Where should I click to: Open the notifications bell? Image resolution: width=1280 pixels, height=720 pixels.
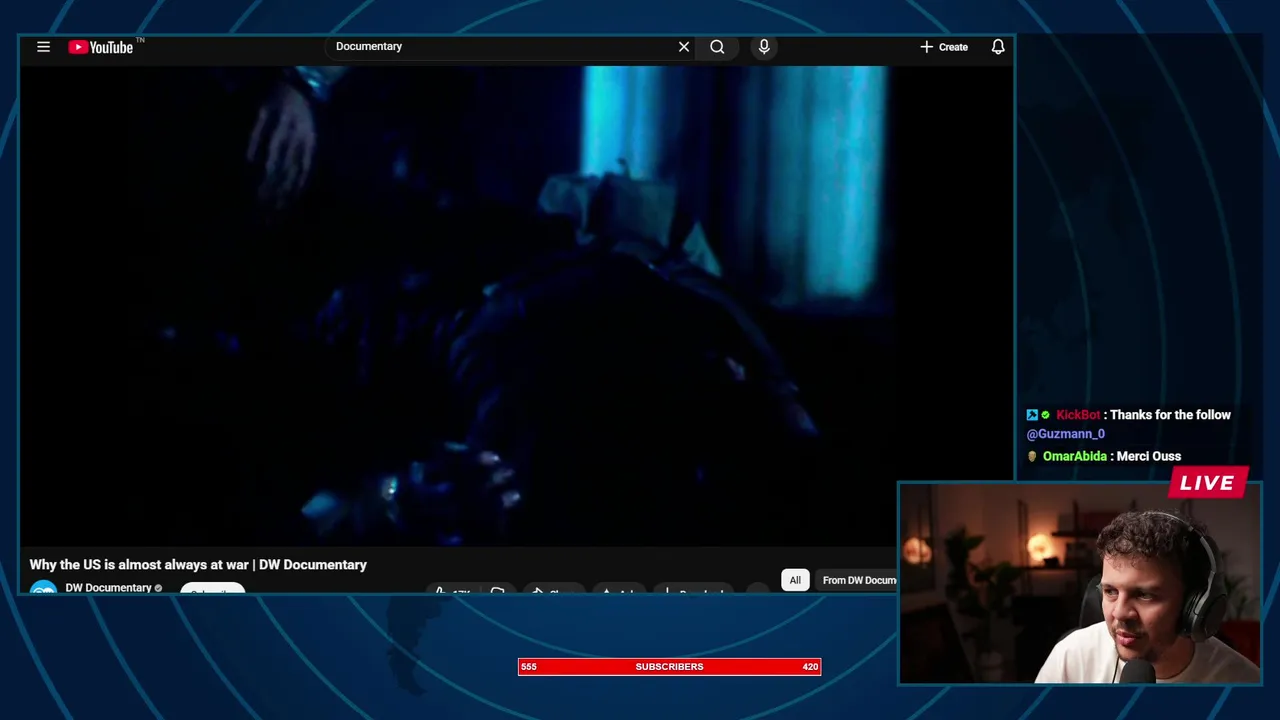click(x=998, y=47)
